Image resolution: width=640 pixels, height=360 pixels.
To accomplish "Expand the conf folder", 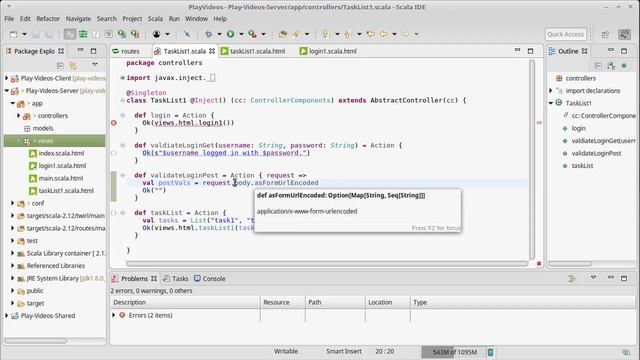I will (x=13, y=203).
